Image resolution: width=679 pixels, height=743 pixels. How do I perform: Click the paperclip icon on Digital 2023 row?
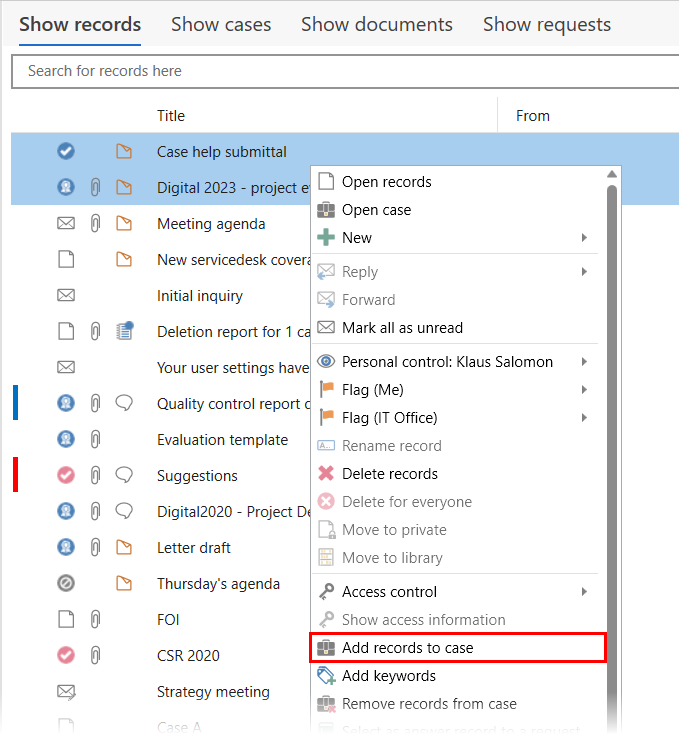click(x=95, y=188)
